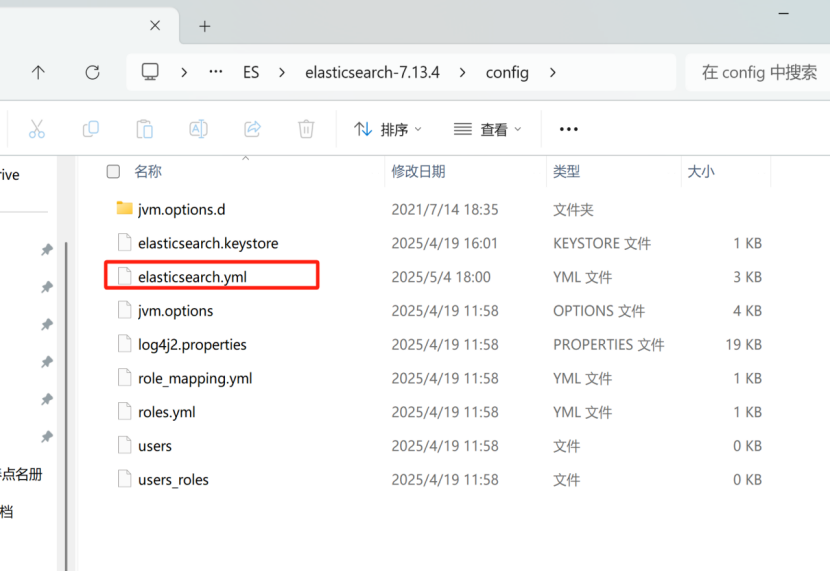
Task: Toggle the select-all checkbox in header
Action: (113, 171)
